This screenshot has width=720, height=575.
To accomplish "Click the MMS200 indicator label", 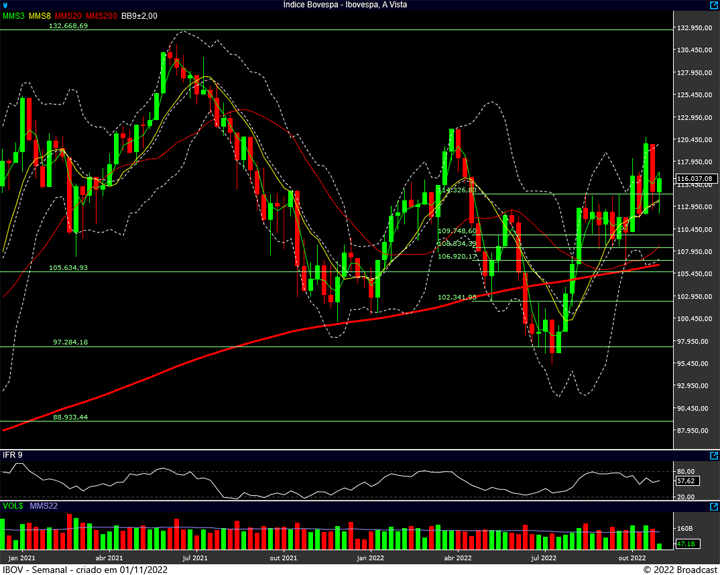I will (101, 16).
